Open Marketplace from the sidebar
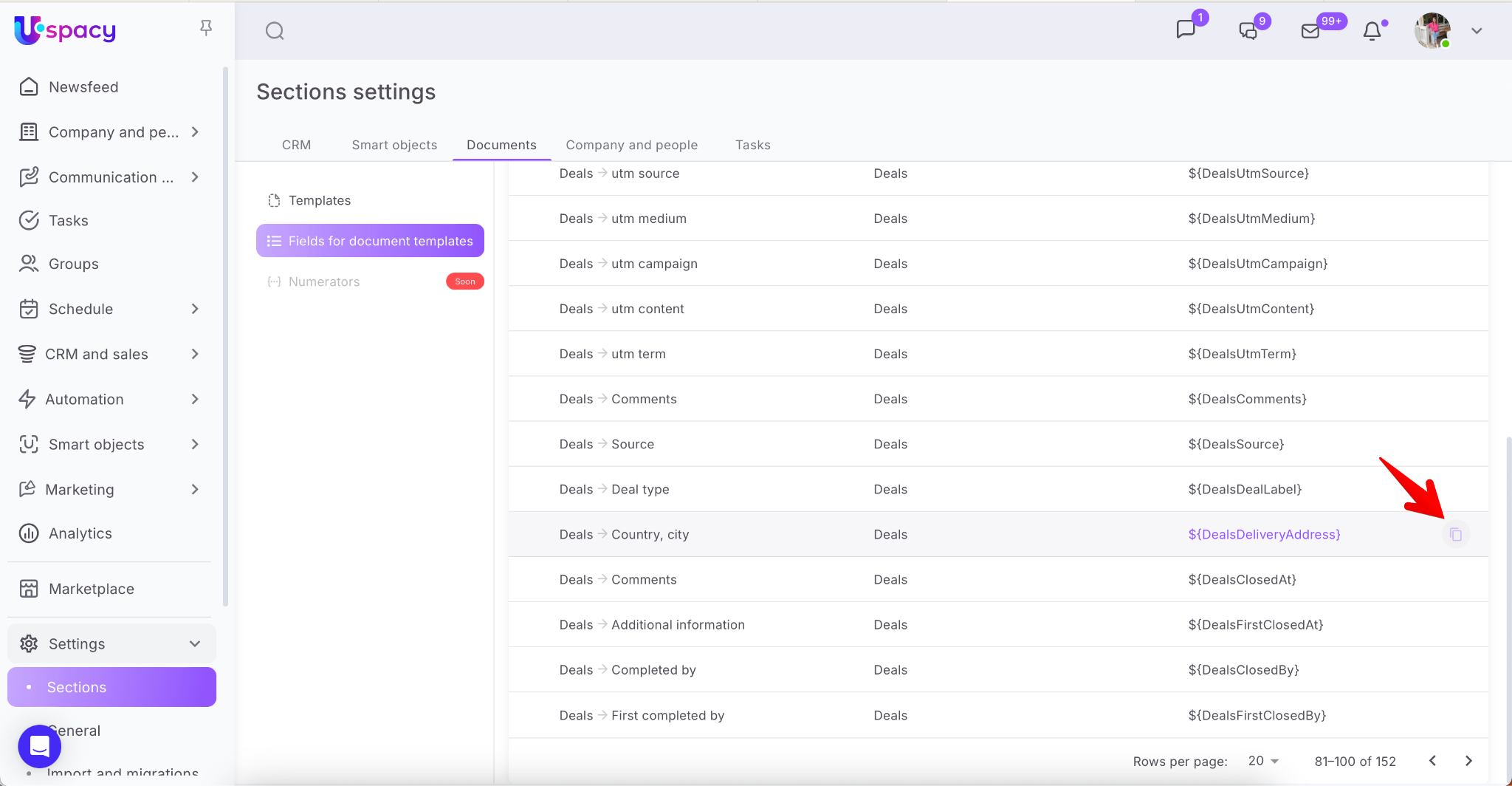 point(92,589)
